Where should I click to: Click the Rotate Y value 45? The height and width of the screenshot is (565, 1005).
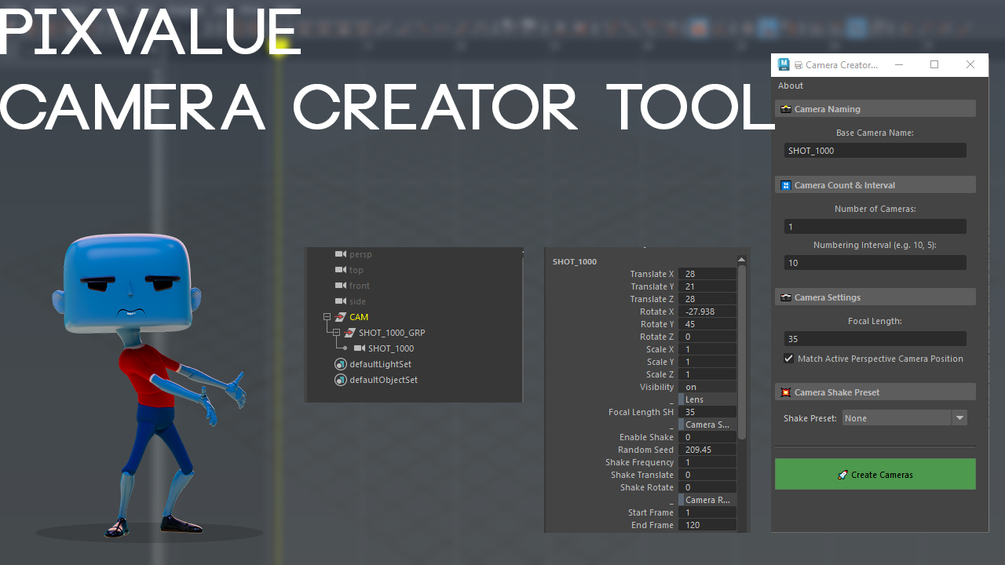707,324
